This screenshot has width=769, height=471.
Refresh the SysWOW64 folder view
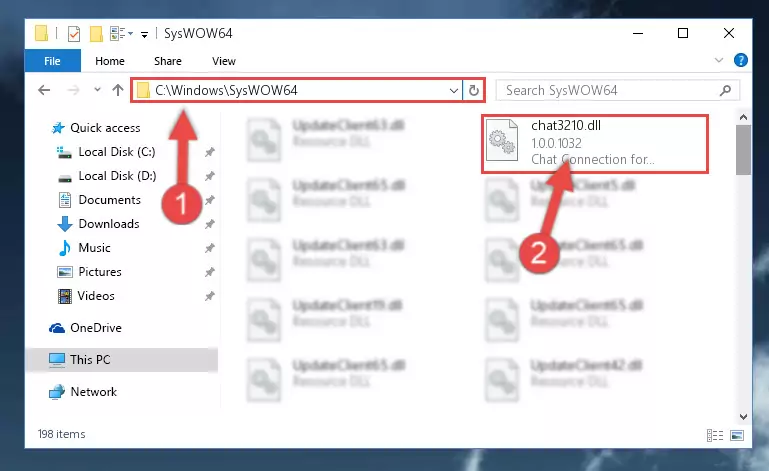pos(473,90)
